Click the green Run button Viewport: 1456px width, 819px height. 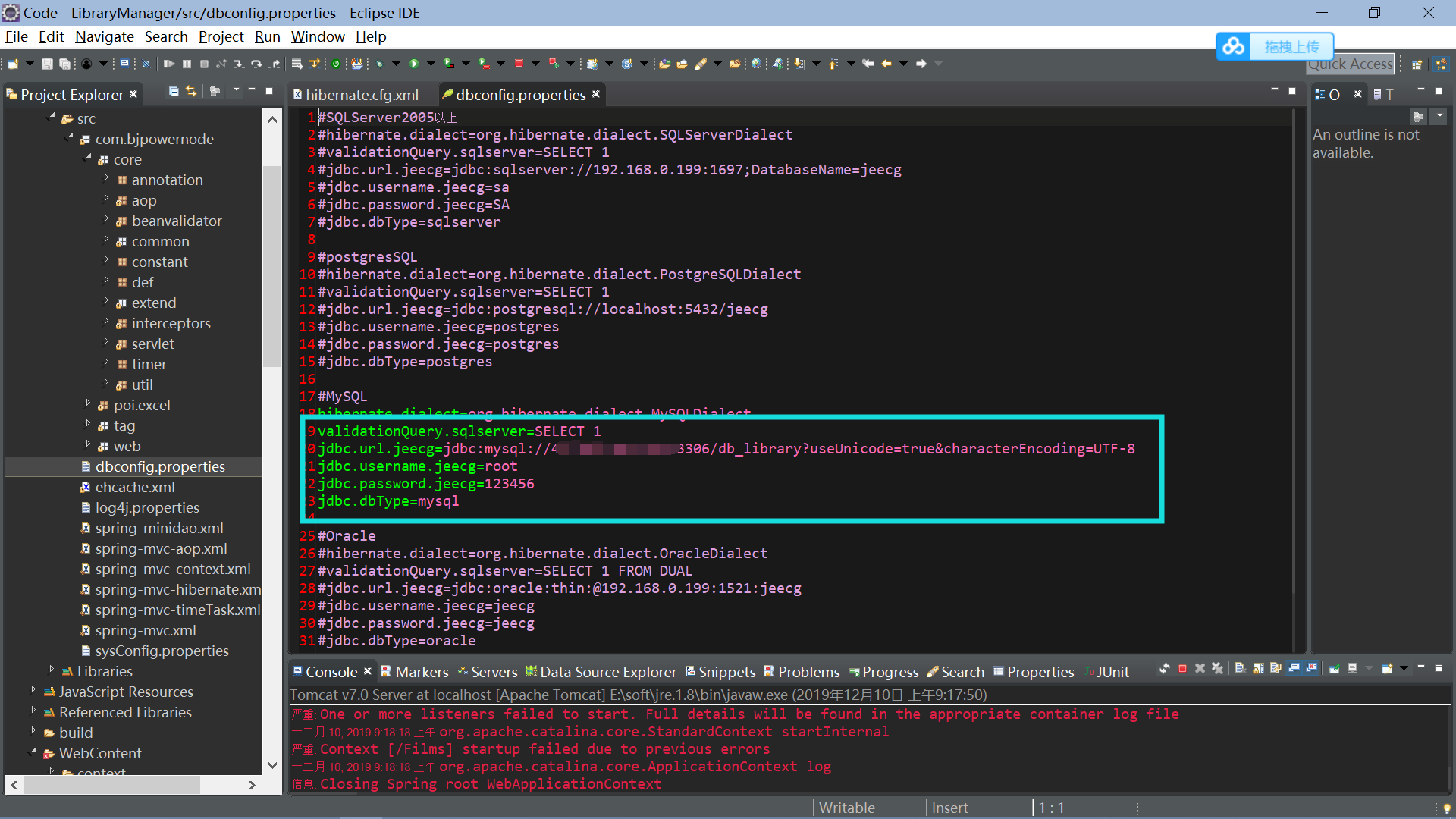coord(414,64)
